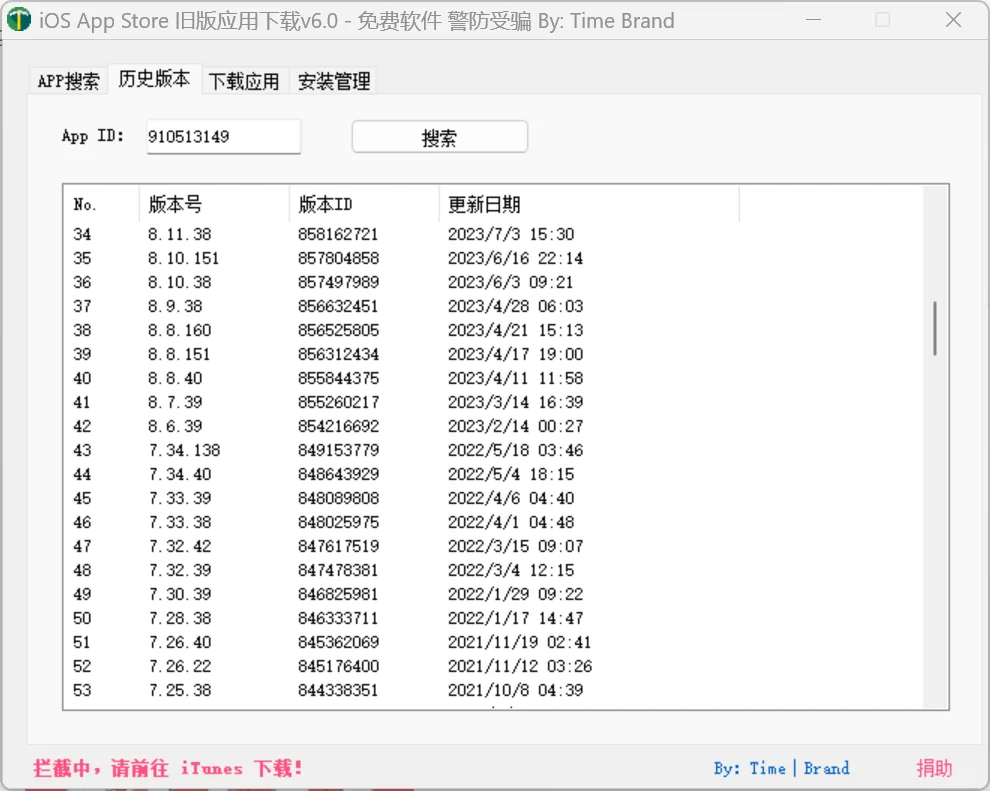The height and width of the screenshot is (791, 990).
Task: Switch to the 安装管理 tab
Action: [x=333, y=81]
